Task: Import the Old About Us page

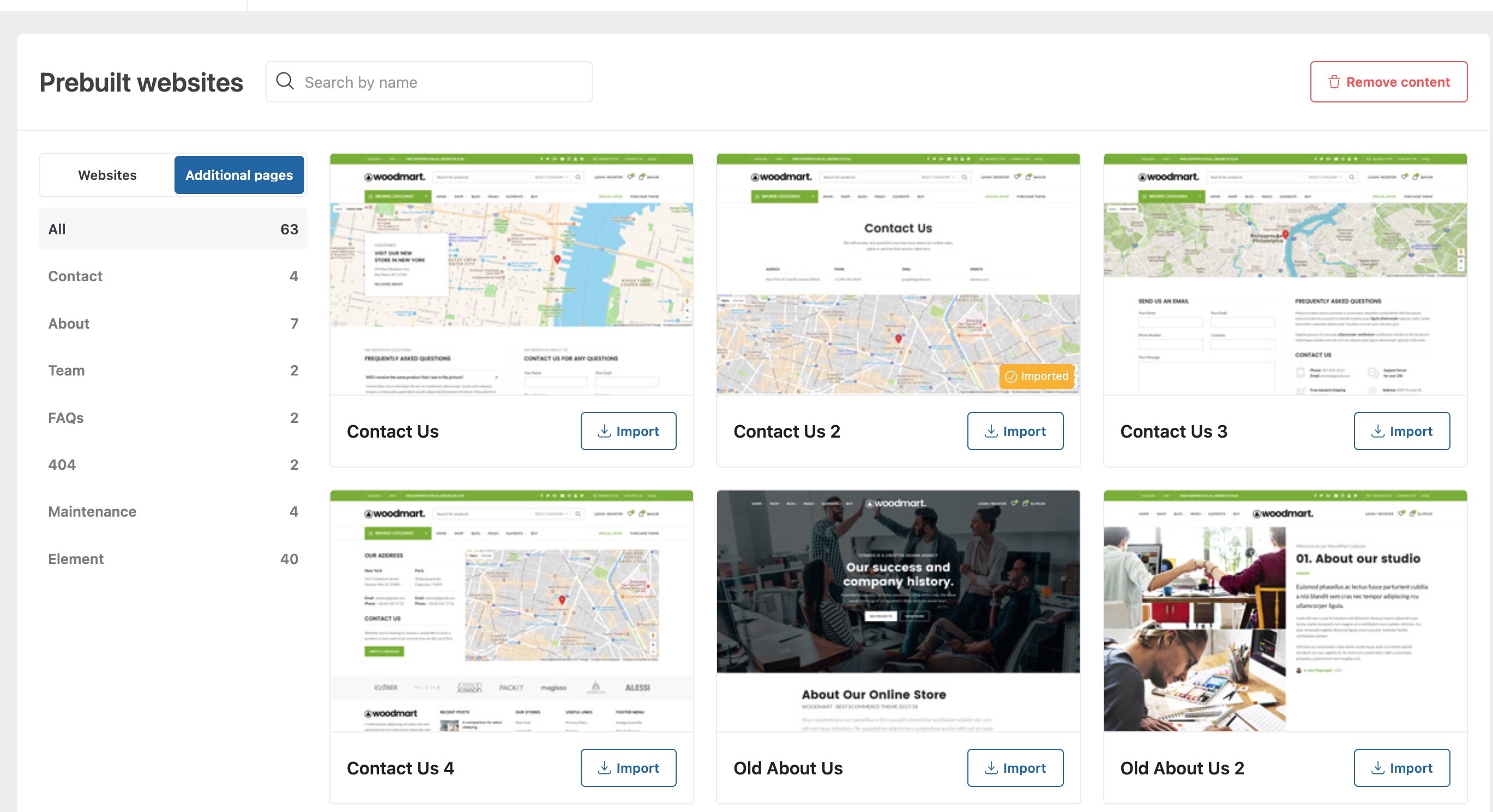Action: coord(1015,768)
